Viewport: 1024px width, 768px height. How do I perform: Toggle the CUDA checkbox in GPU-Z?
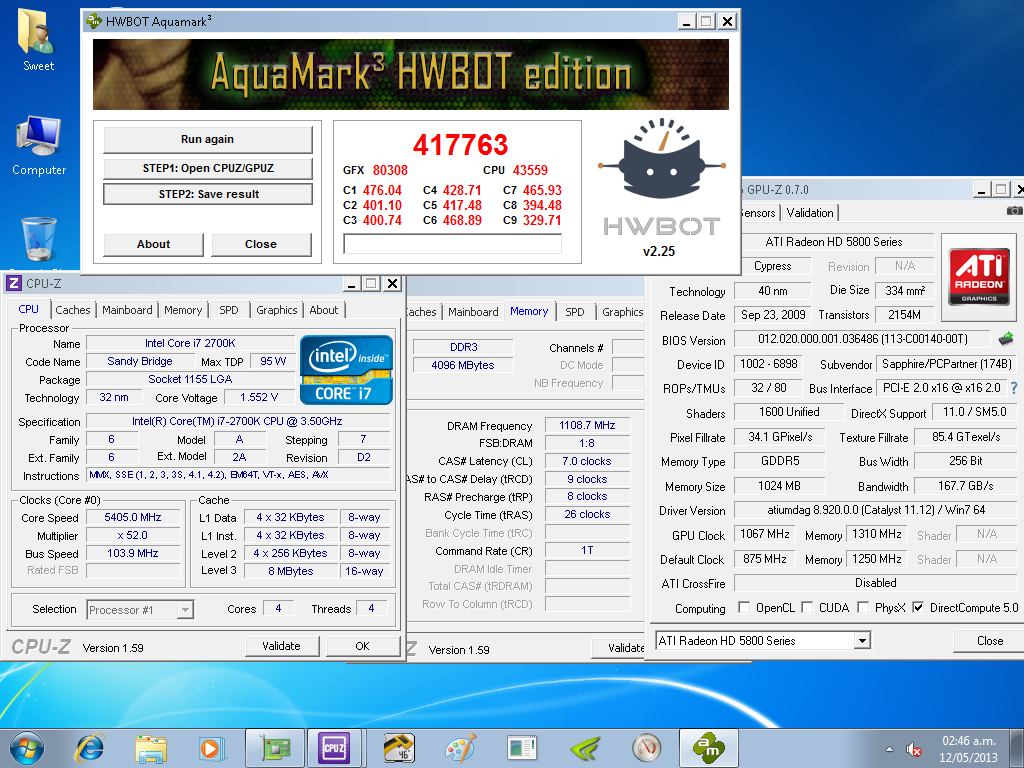(807, 607)
